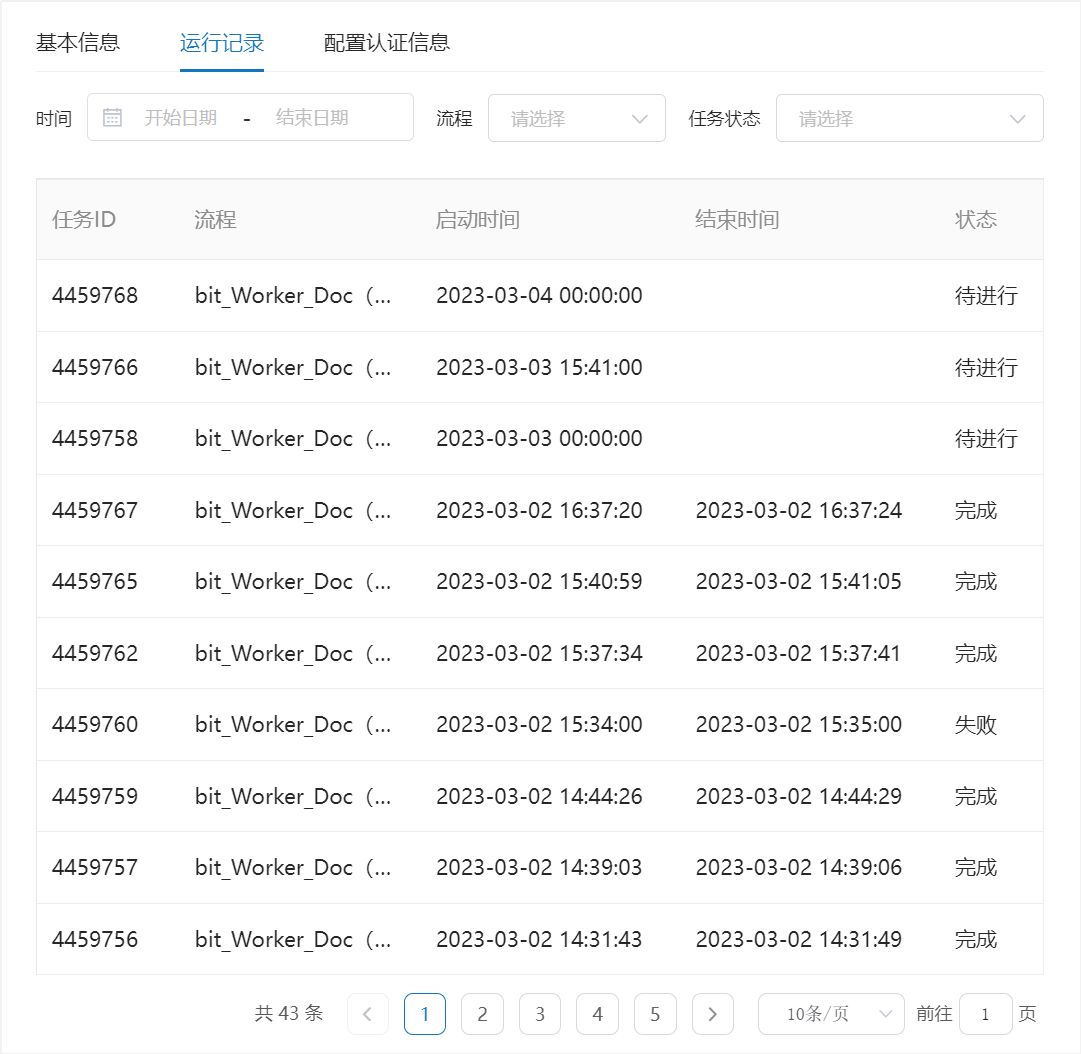Jump to page 5
The width and height of the screenshot is (1081, 1054).
655,1014
